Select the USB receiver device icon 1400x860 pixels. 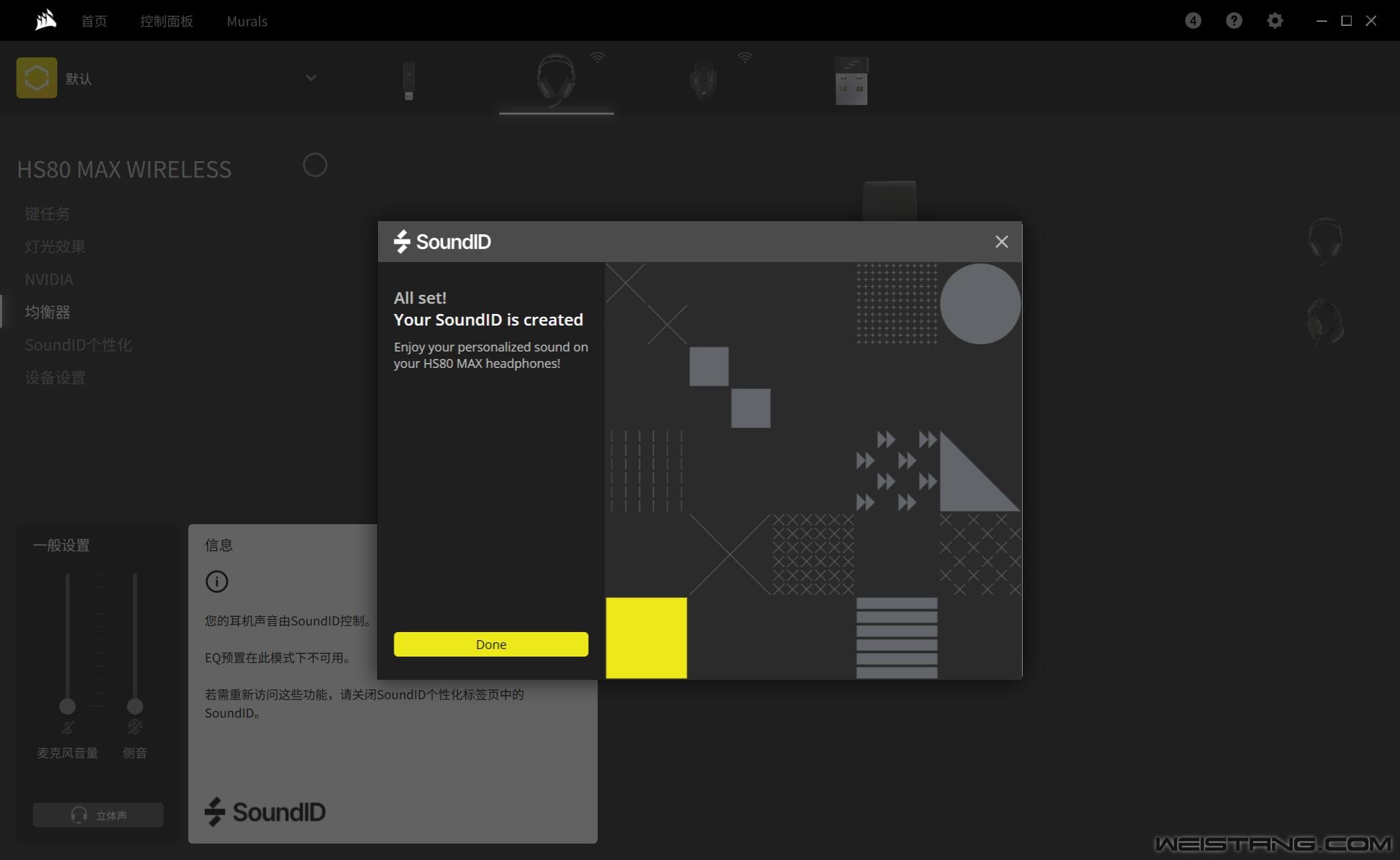[851, 81]
